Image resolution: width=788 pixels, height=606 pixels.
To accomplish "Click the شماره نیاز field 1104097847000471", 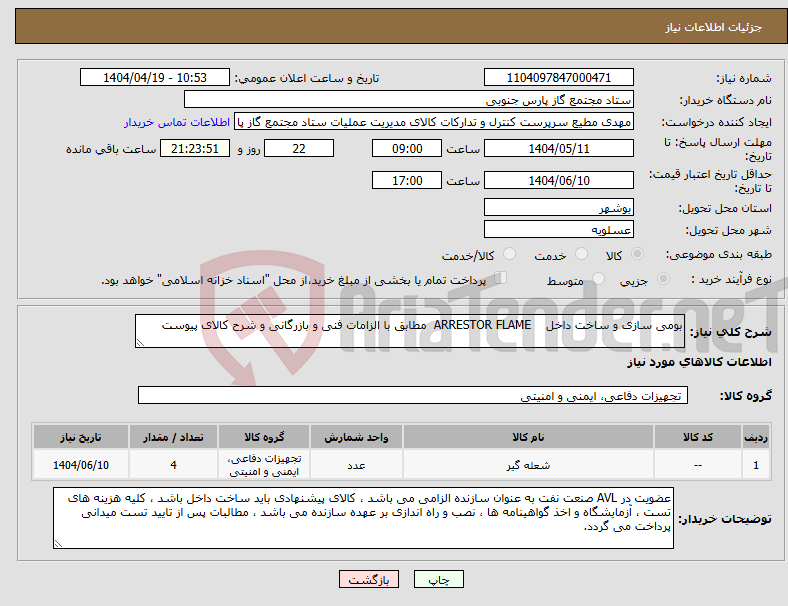I will coord(558,77).
